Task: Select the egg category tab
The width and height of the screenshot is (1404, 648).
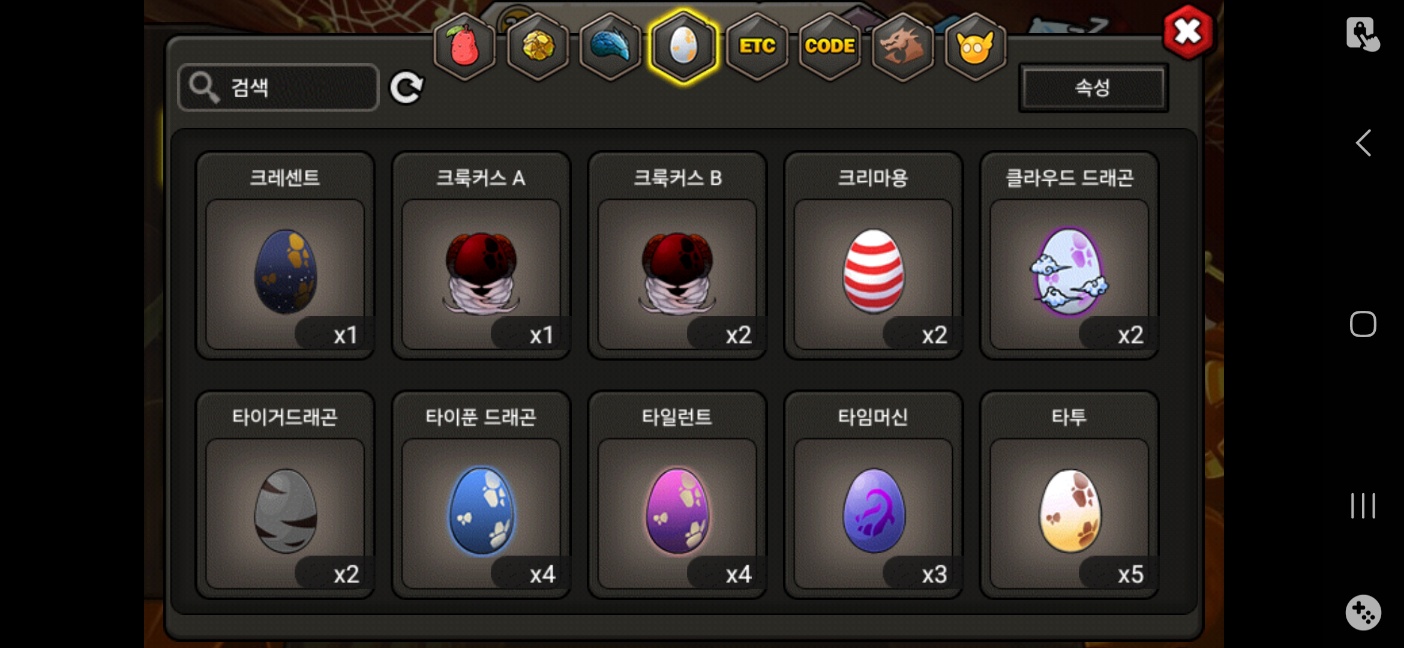Action: click(x=683, y=46)
